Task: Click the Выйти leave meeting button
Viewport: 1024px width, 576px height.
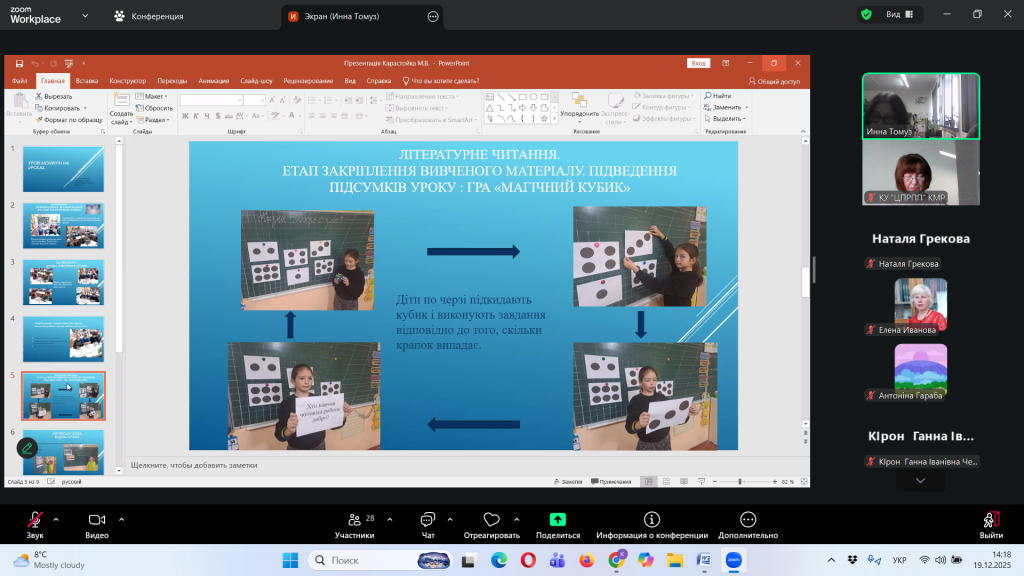Action: [991, 520]
